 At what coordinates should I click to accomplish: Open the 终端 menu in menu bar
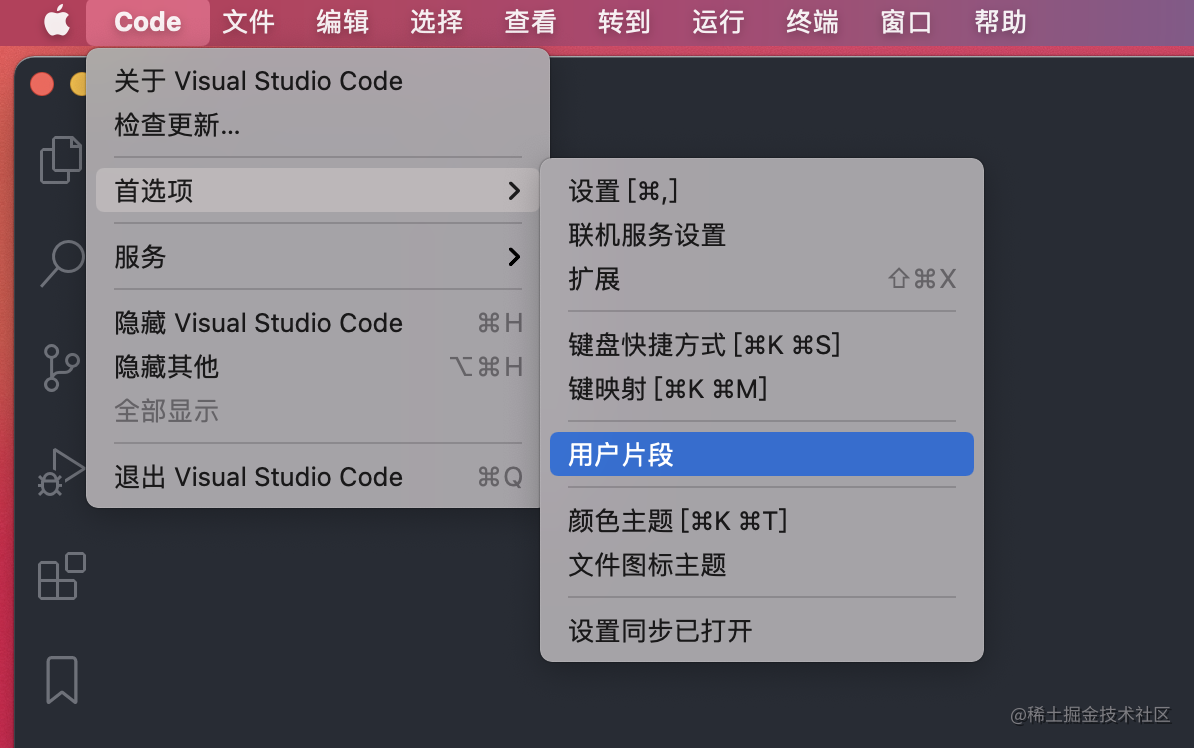812,21
